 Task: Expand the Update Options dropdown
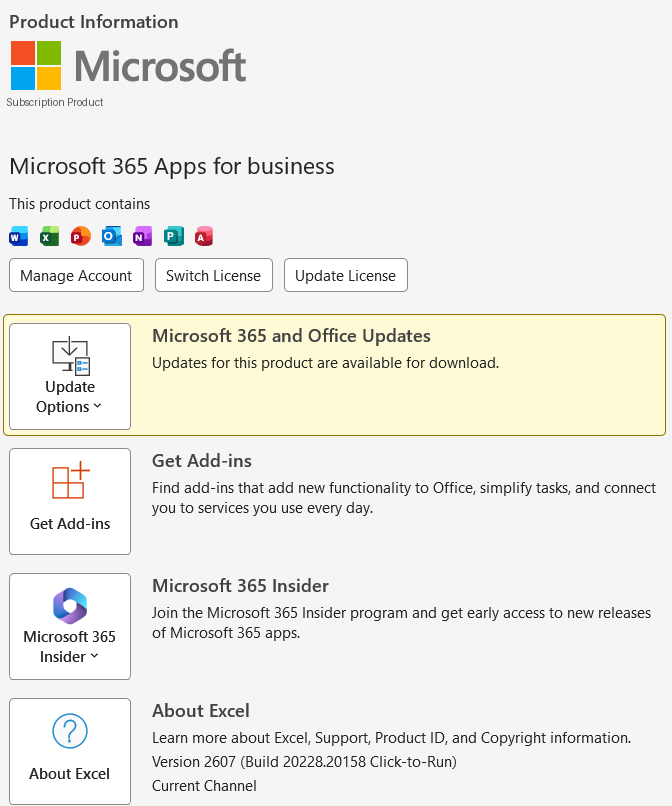70,376
